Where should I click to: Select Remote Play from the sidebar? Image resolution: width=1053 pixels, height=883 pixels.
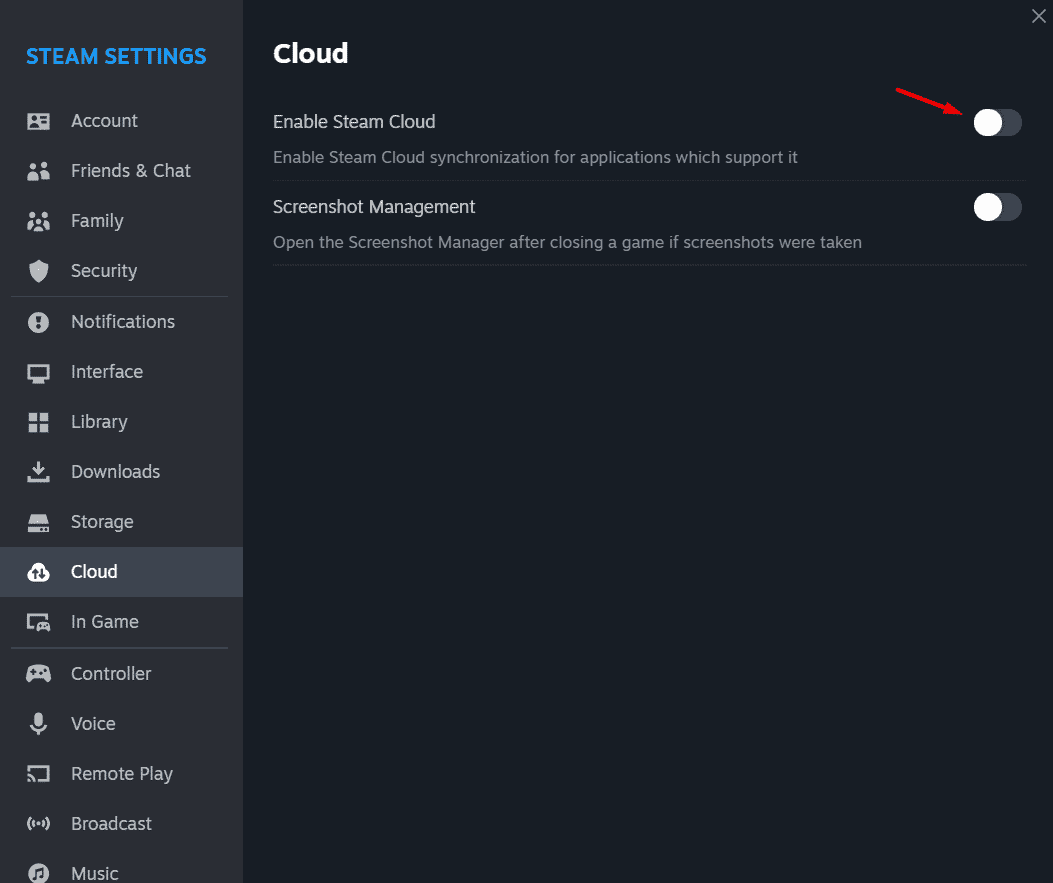121,773
